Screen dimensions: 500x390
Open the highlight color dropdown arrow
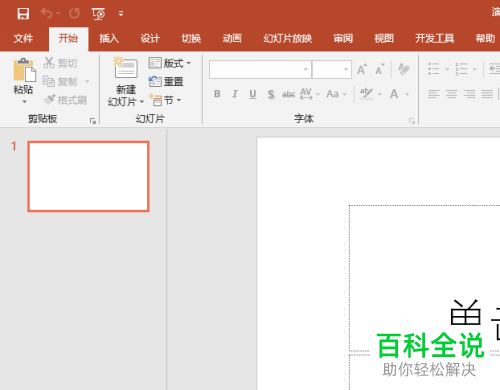[x=380, y=94]
